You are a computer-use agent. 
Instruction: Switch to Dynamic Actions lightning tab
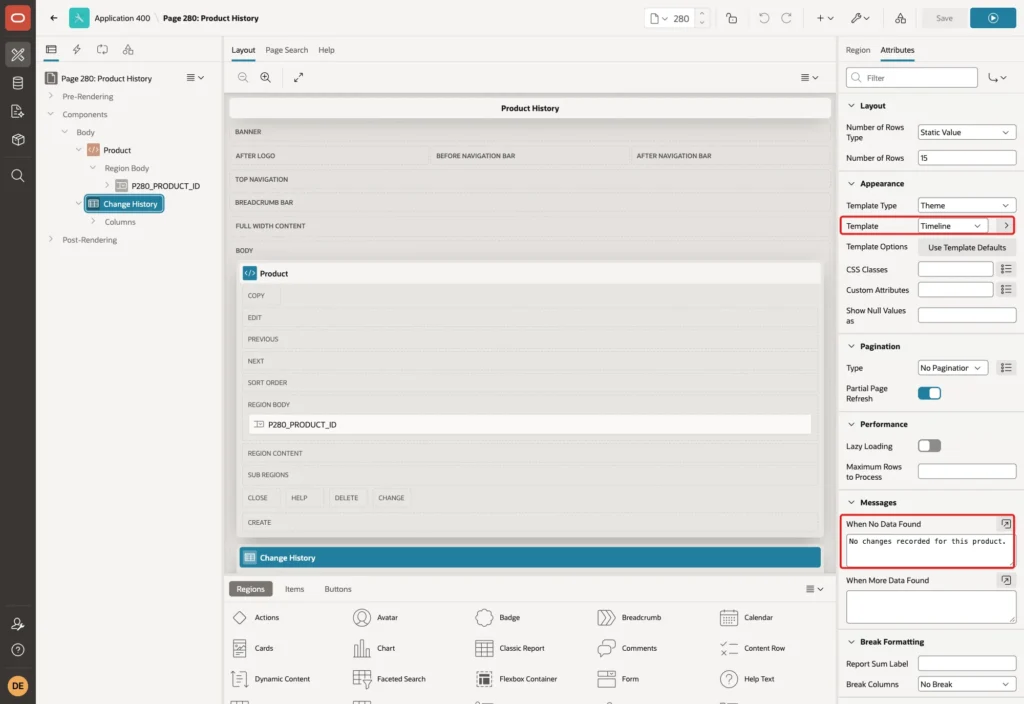pos(76,50)
